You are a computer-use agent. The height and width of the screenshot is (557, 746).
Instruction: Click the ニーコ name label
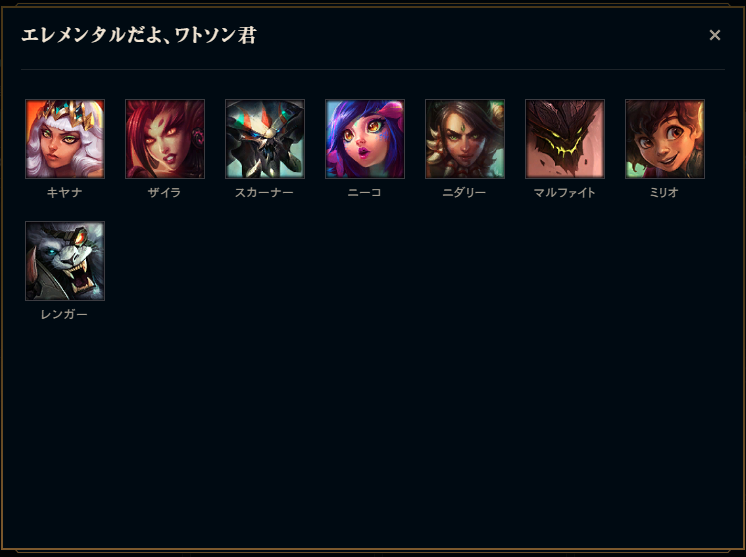(365, 193)
